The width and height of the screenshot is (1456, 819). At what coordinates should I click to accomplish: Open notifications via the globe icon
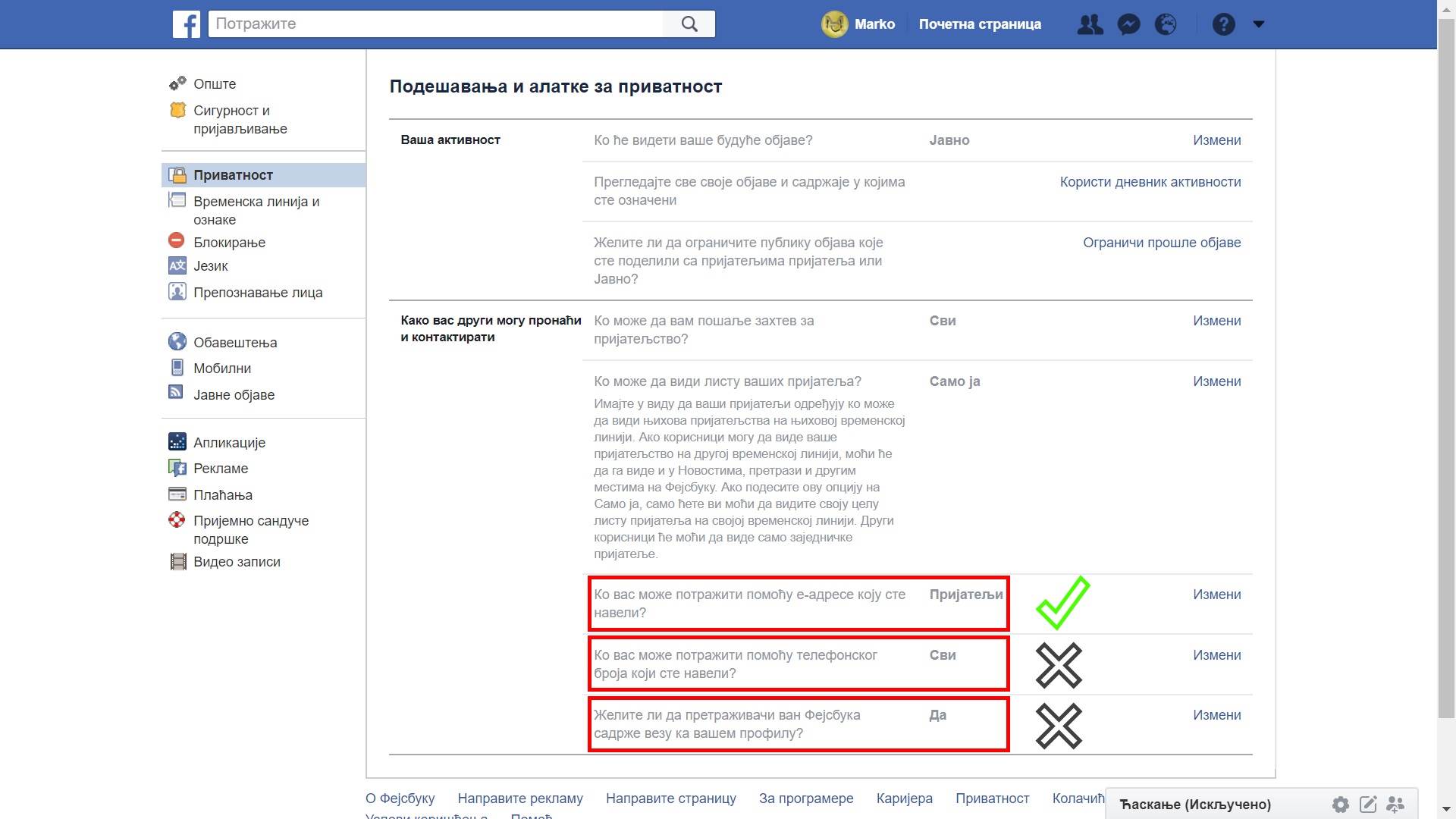[1165, 24]
